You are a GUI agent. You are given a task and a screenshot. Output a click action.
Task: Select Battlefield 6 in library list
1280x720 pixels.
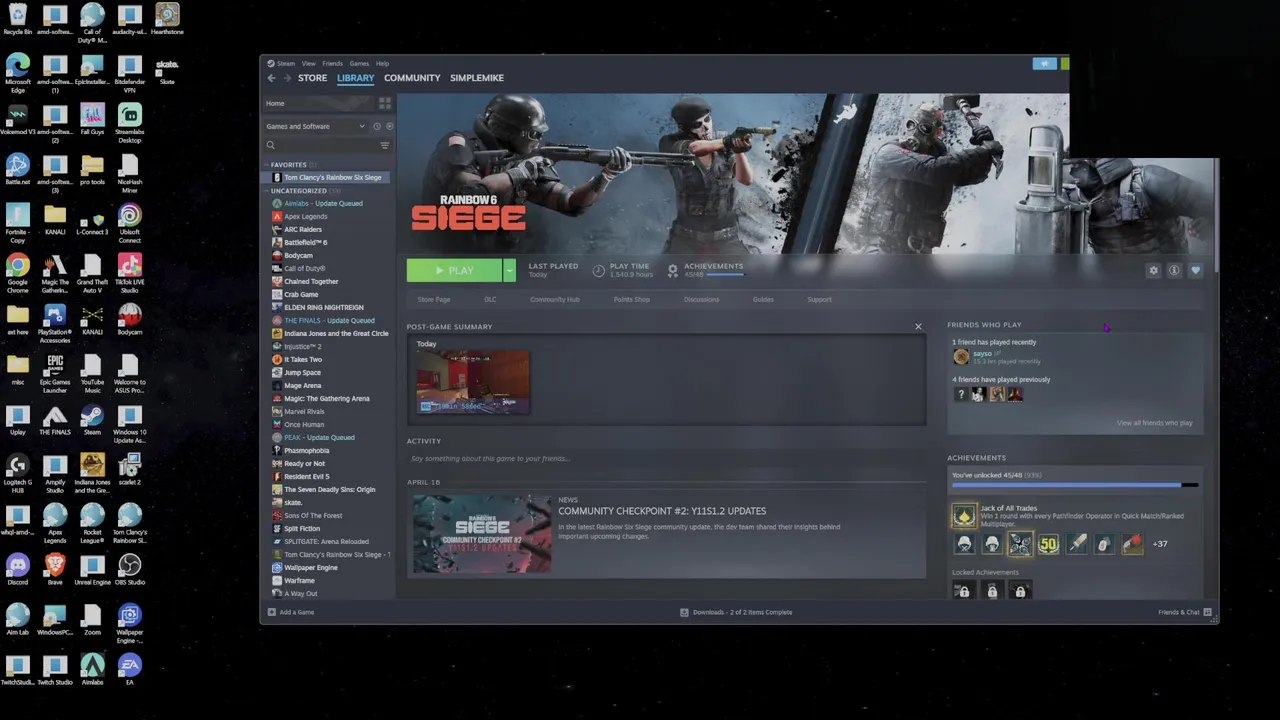click(305, 242)
